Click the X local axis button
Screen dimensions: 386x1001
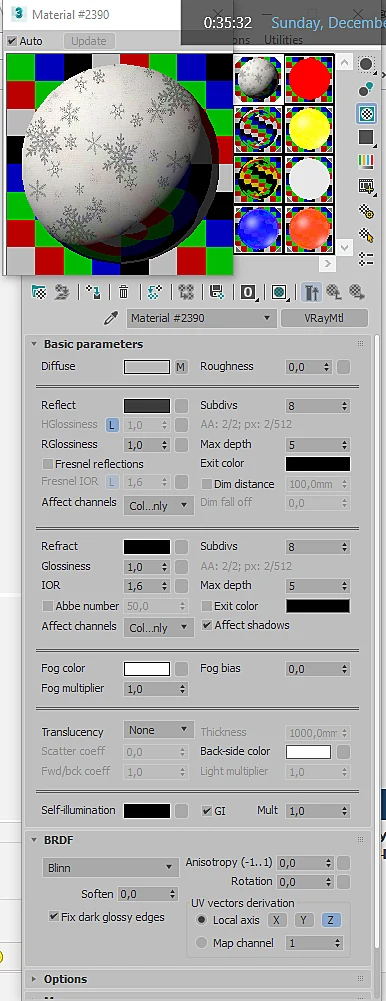(276, 920)
